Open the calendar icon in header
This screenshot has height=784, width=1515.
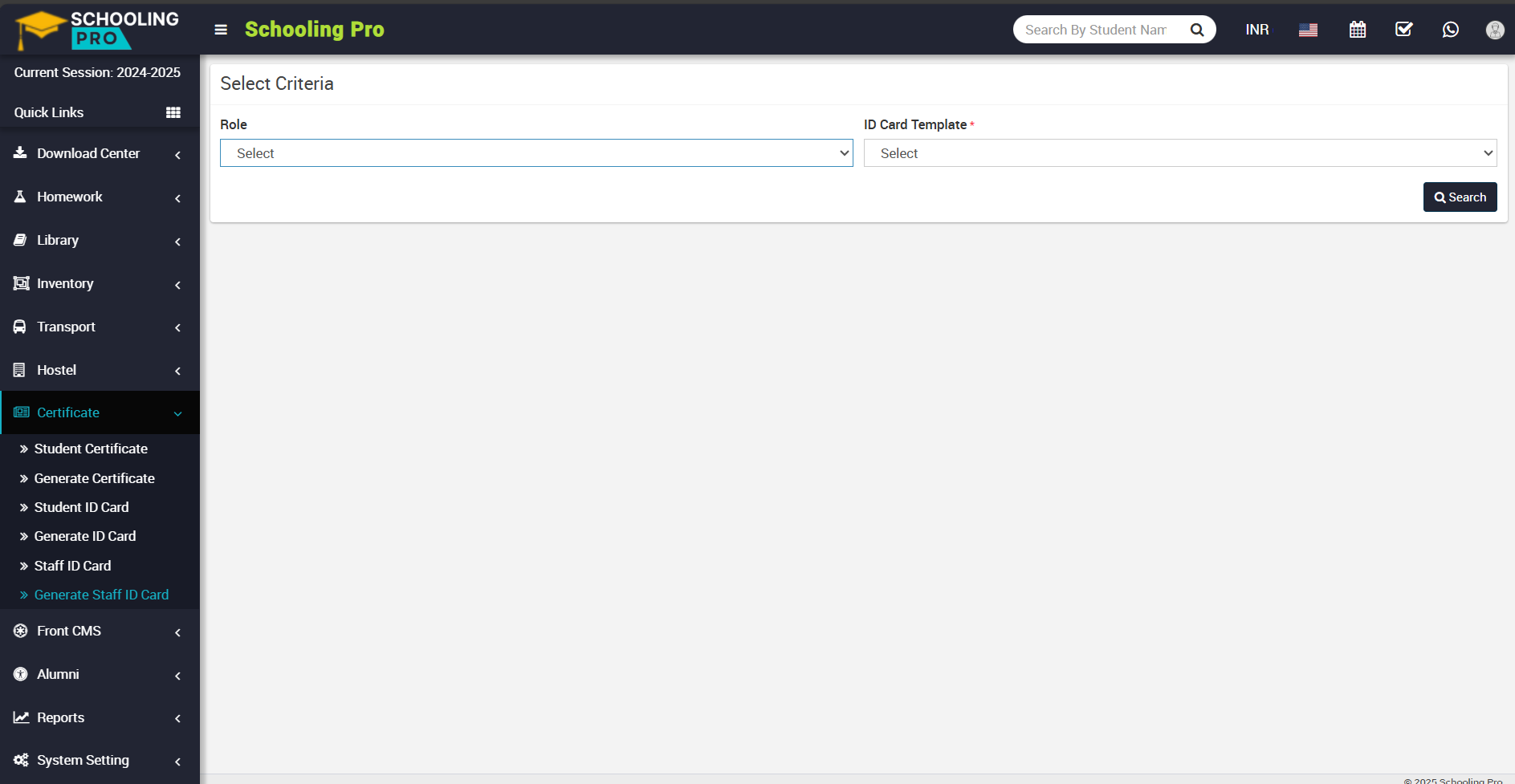tap(1357, 30)
